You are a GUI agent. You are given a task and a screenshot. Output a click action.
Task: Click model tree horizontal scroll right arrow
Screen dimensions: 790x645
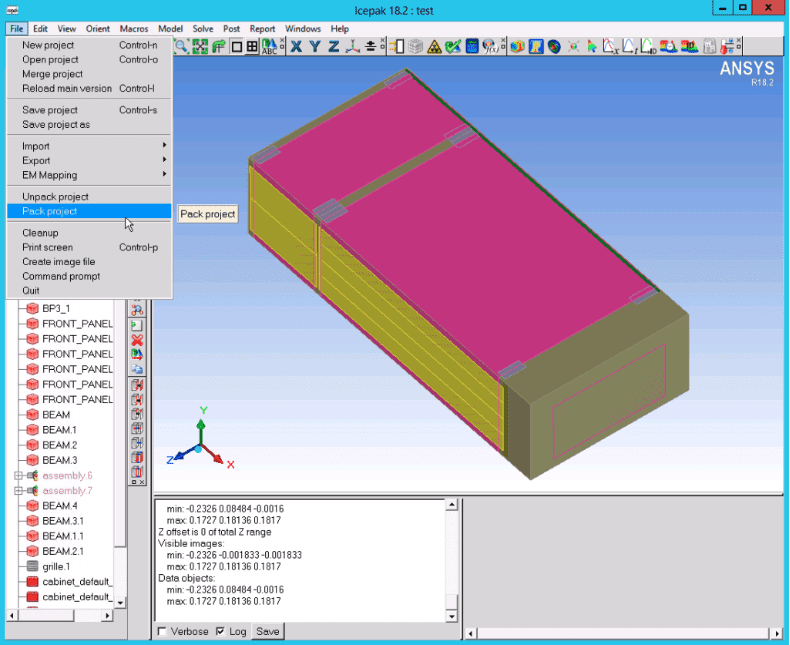107,615
